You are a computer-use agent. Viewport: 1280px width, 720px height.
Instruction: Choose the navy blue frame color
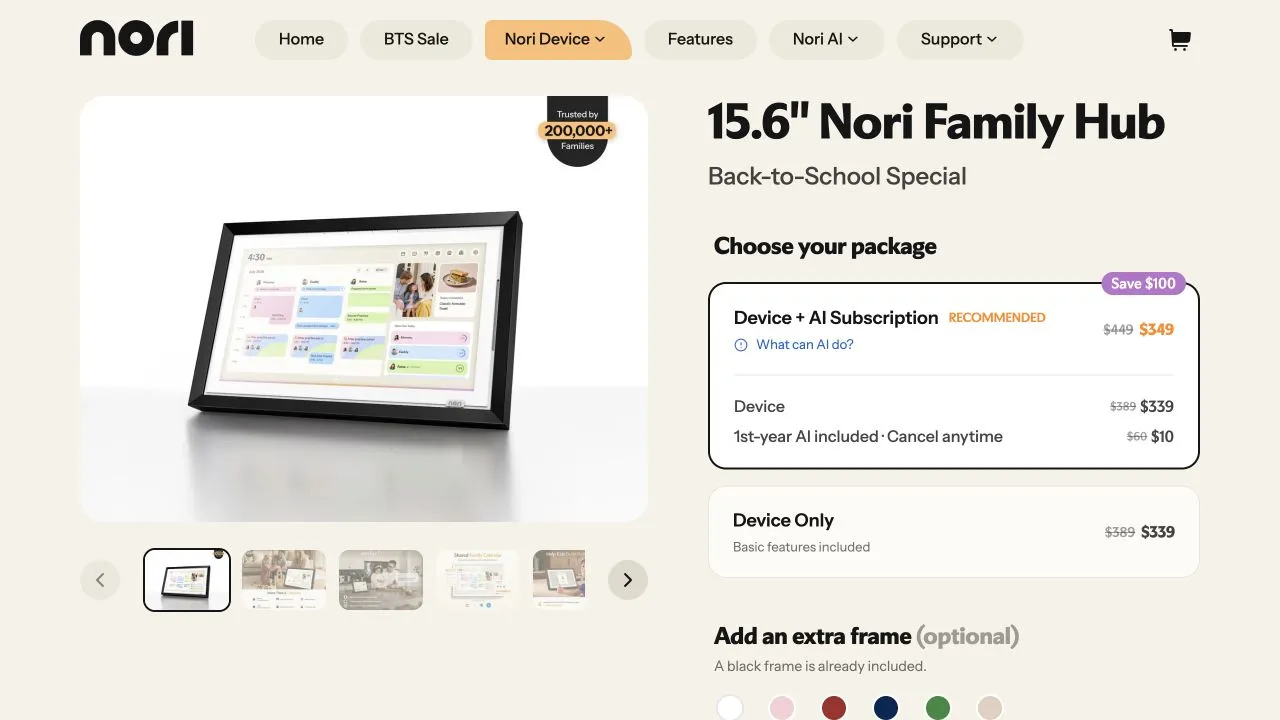tap(886, 708)
